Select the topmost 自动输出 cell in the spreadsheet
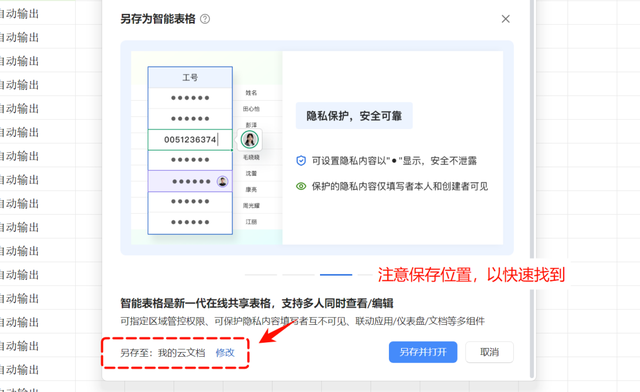Image resolution: width=640 pixels, height=392 pixels. pyautogui.click(x=19, y=14)
